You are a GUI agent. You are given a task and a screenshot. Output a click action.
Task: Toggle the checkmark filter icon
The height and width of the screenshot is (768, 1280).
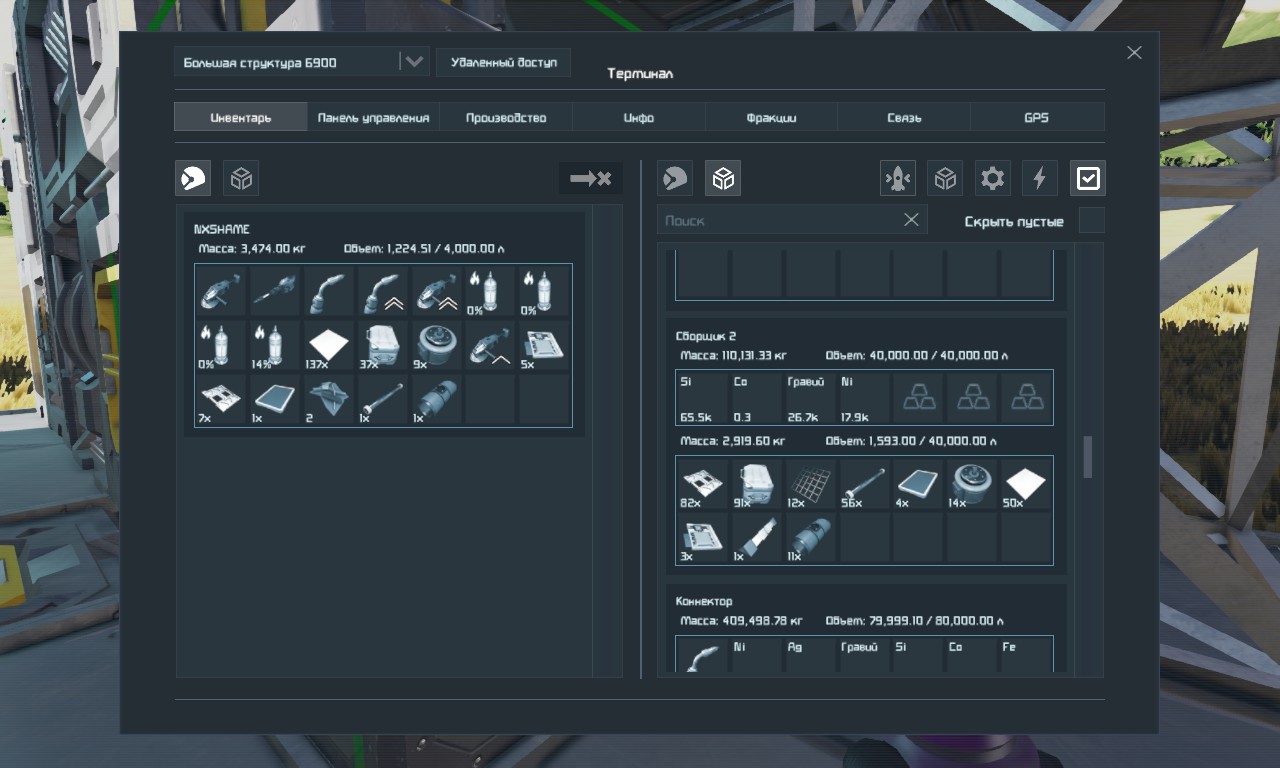(x=1087, y=178)
